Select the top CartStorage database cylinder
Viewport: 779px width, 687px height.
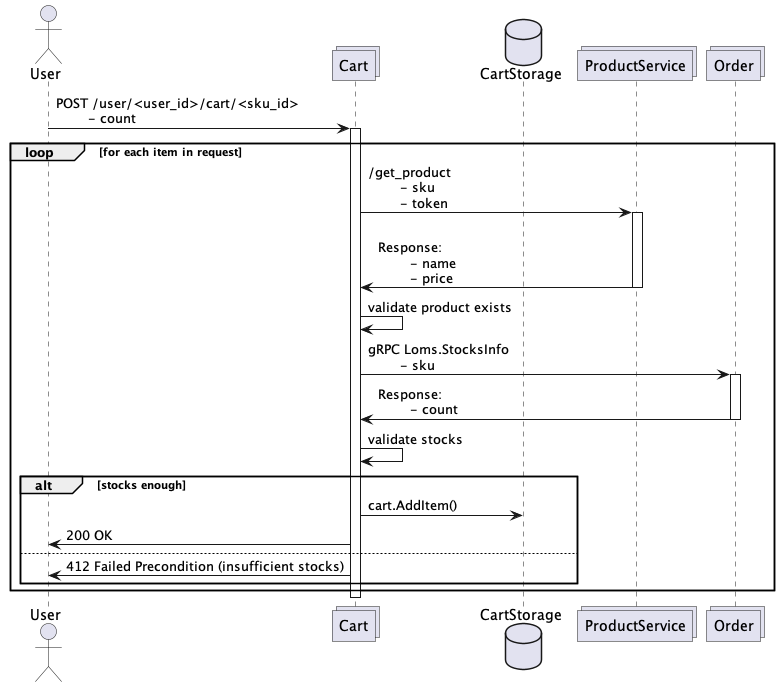pos(522,40)
